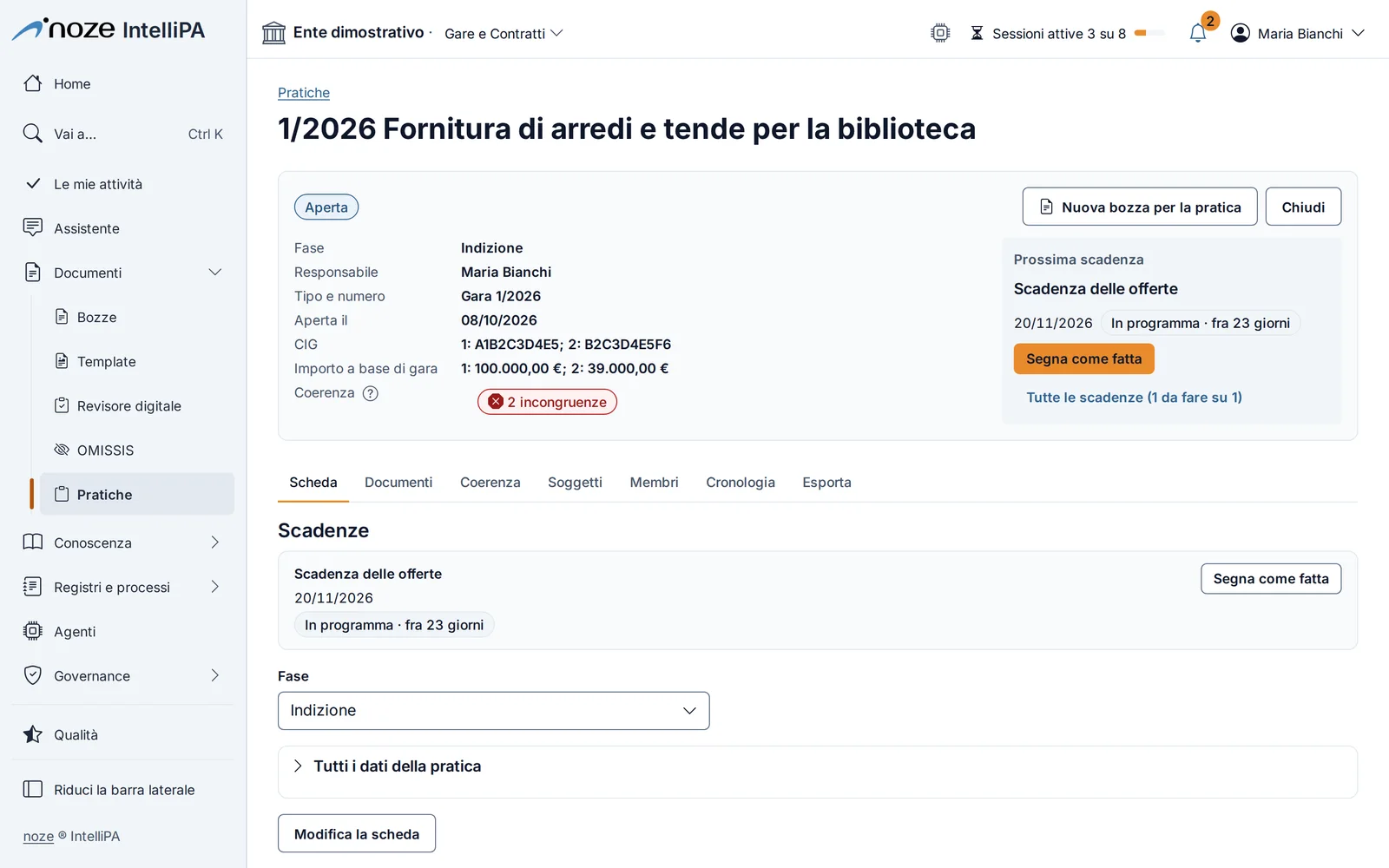Screen dimensions: 1389x868
Task: Open Home from the sidebar
Action: [x=123, y=84]
